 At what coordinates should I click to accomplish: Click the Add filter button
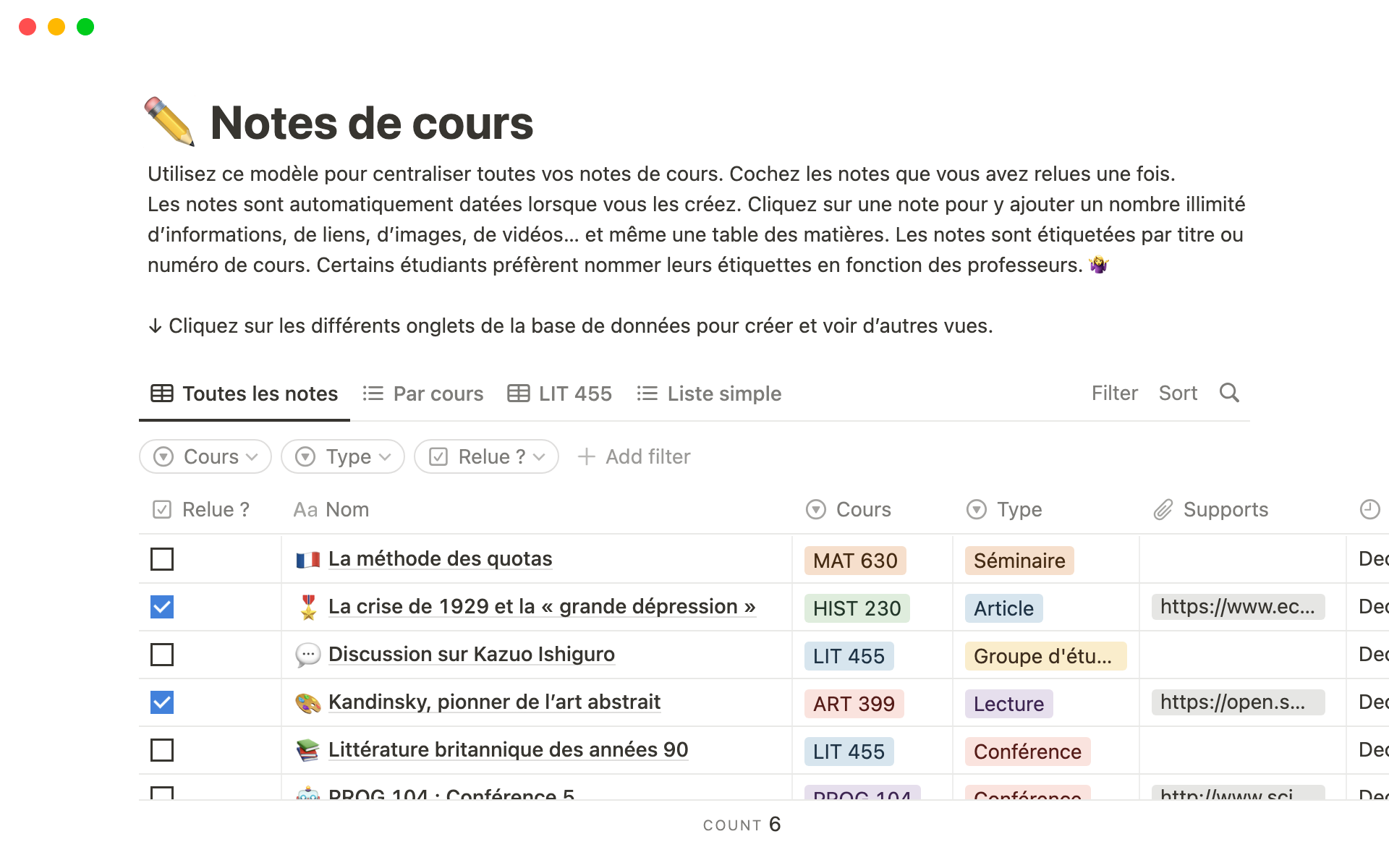[x=634, y=456]
